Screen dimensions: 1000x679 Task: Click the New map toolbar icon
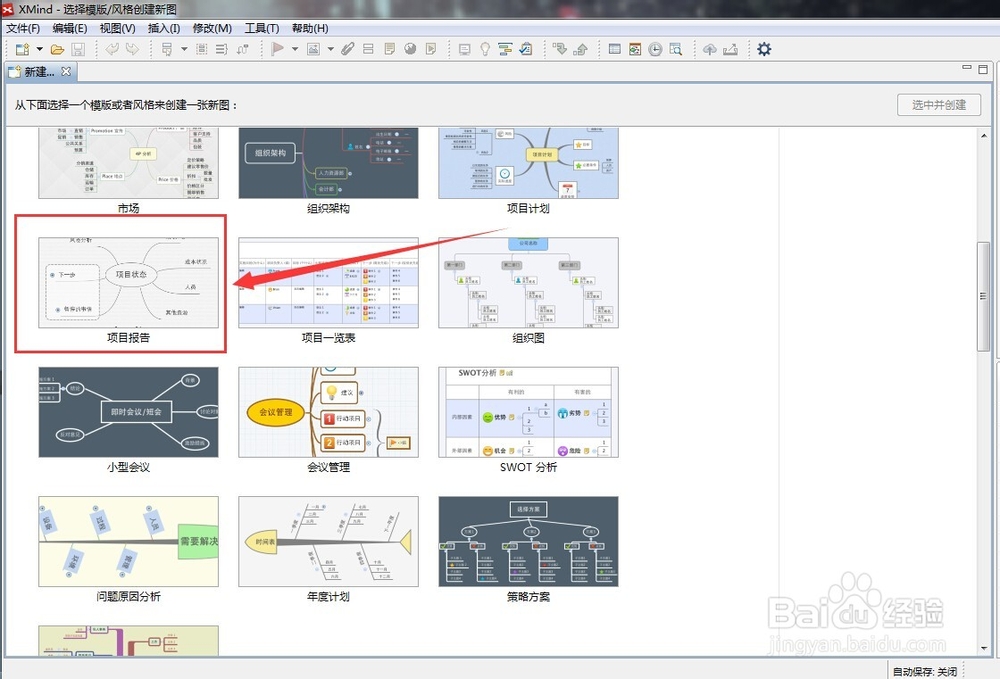[x=22, y=49]
